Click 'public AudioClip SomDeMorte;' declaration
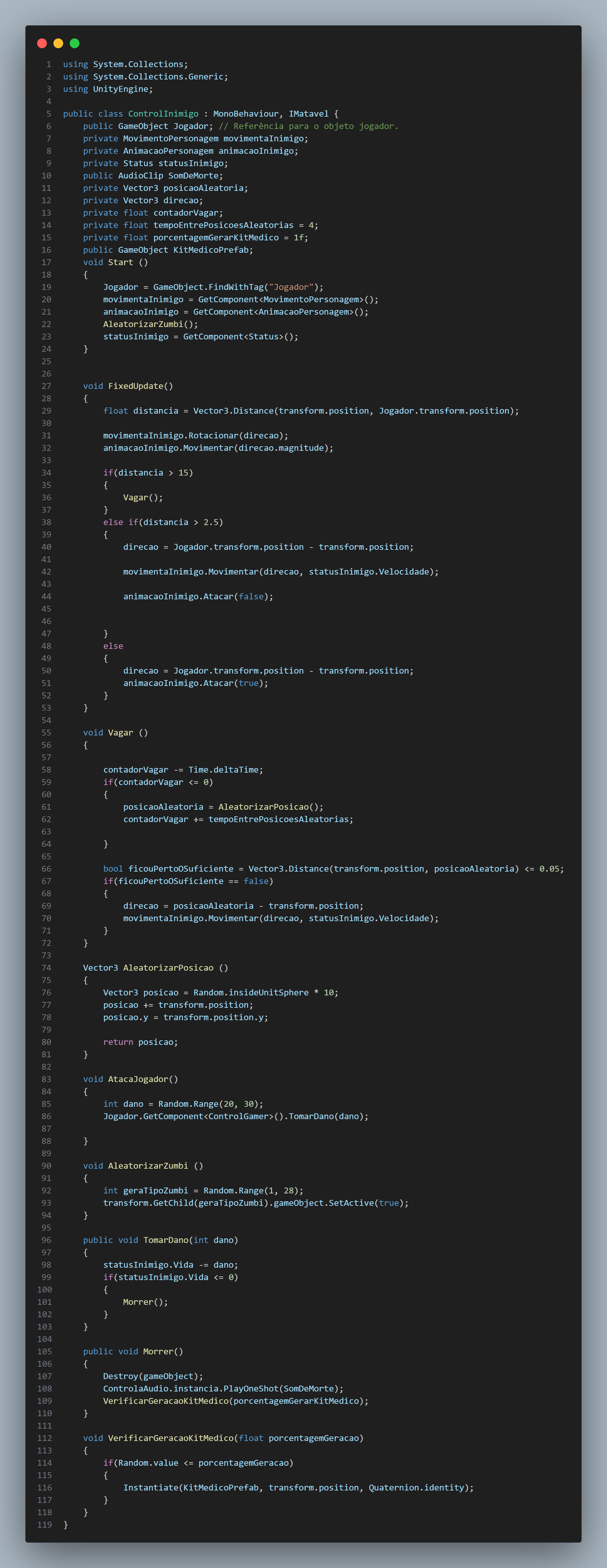Image resolution: width=607 pixels, height=1568 pixels. point(153,176)
